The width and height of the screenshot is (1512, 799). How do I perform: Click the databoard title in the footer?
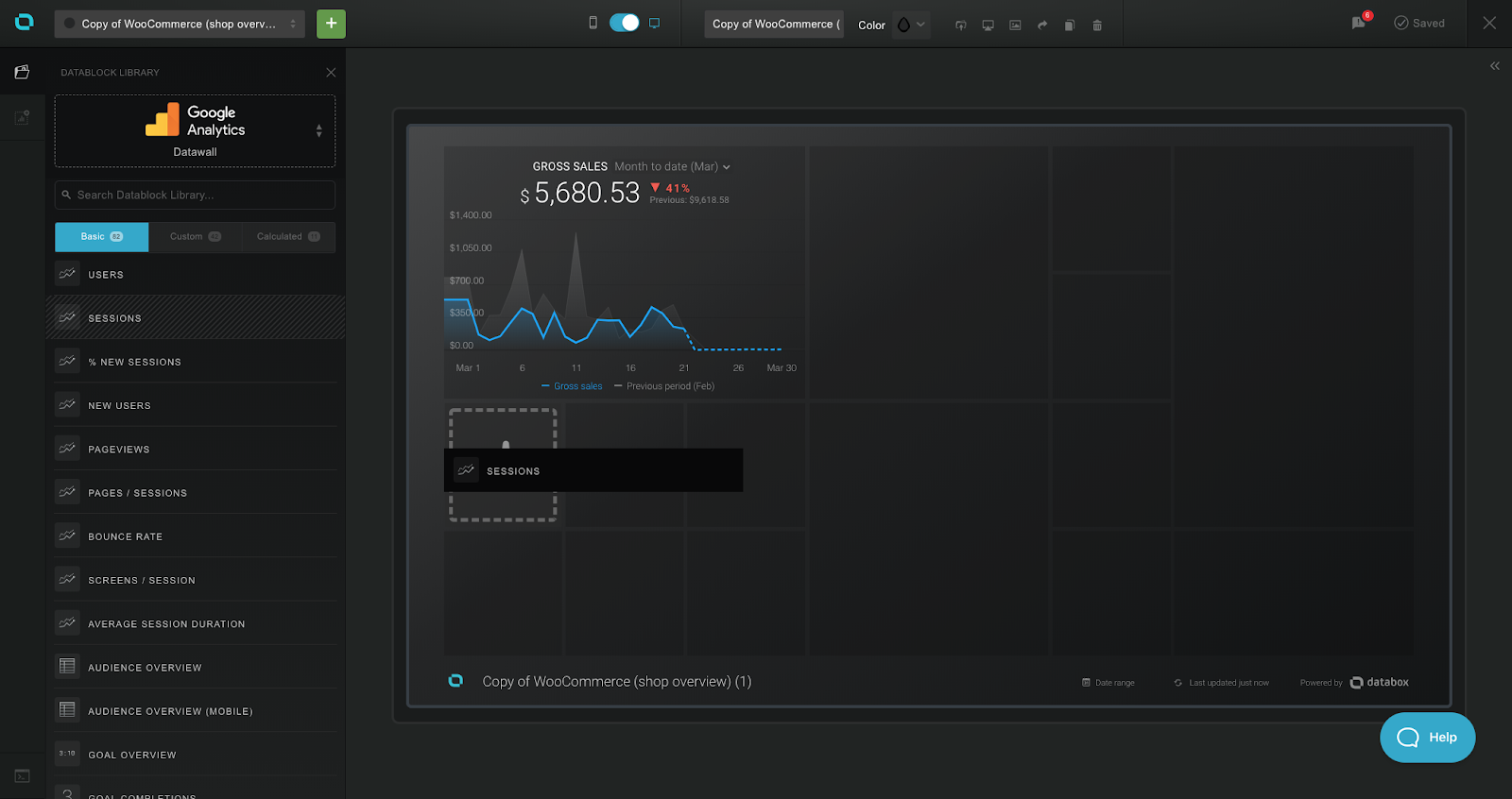point(617,682)
